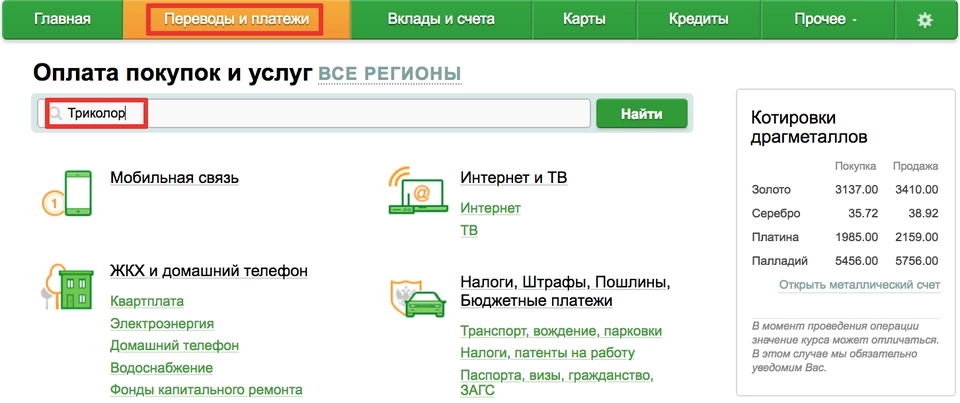Click silver purchase price 35.72

coord(864,214)
